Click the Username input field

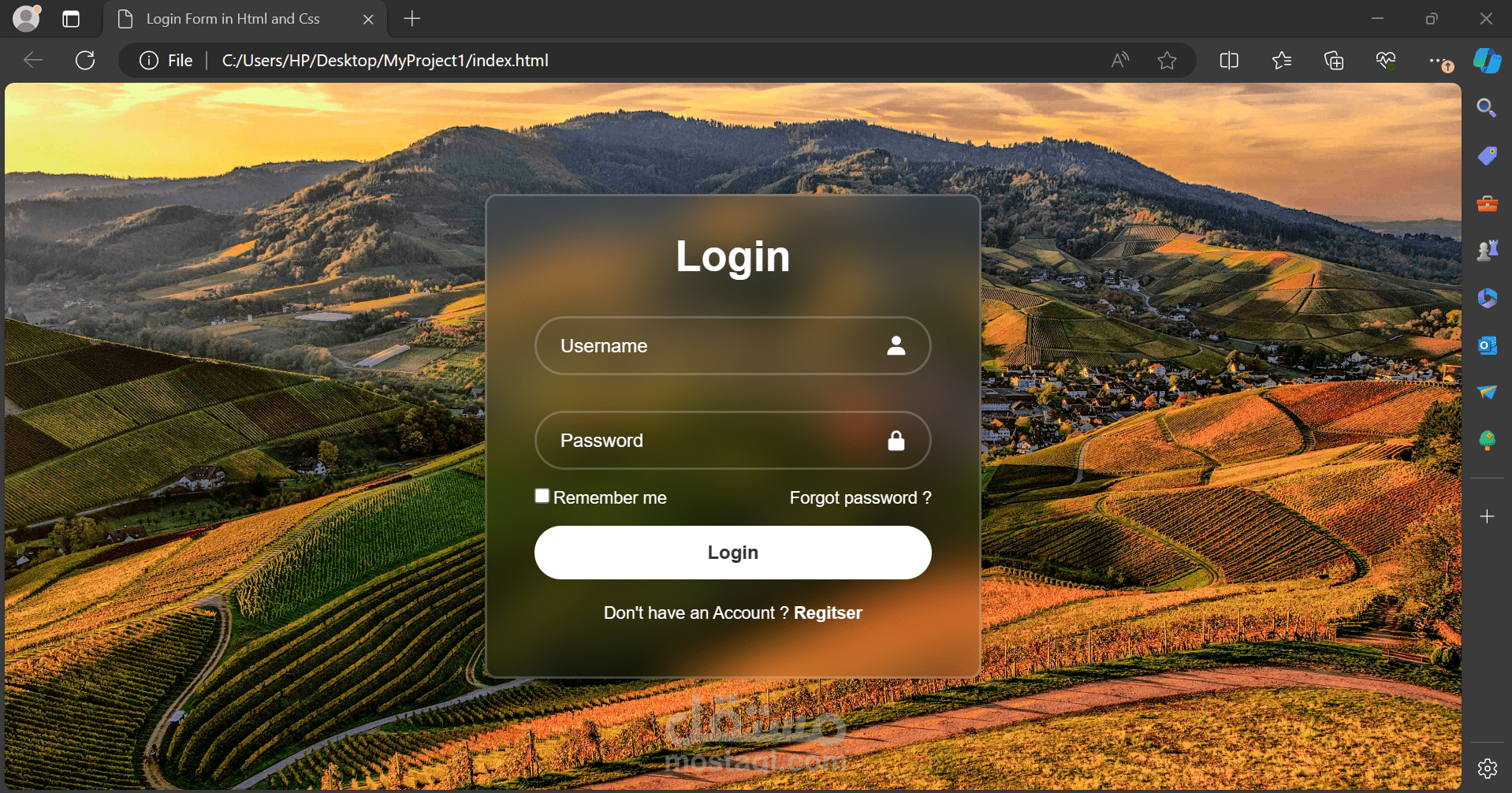point(733,345)
